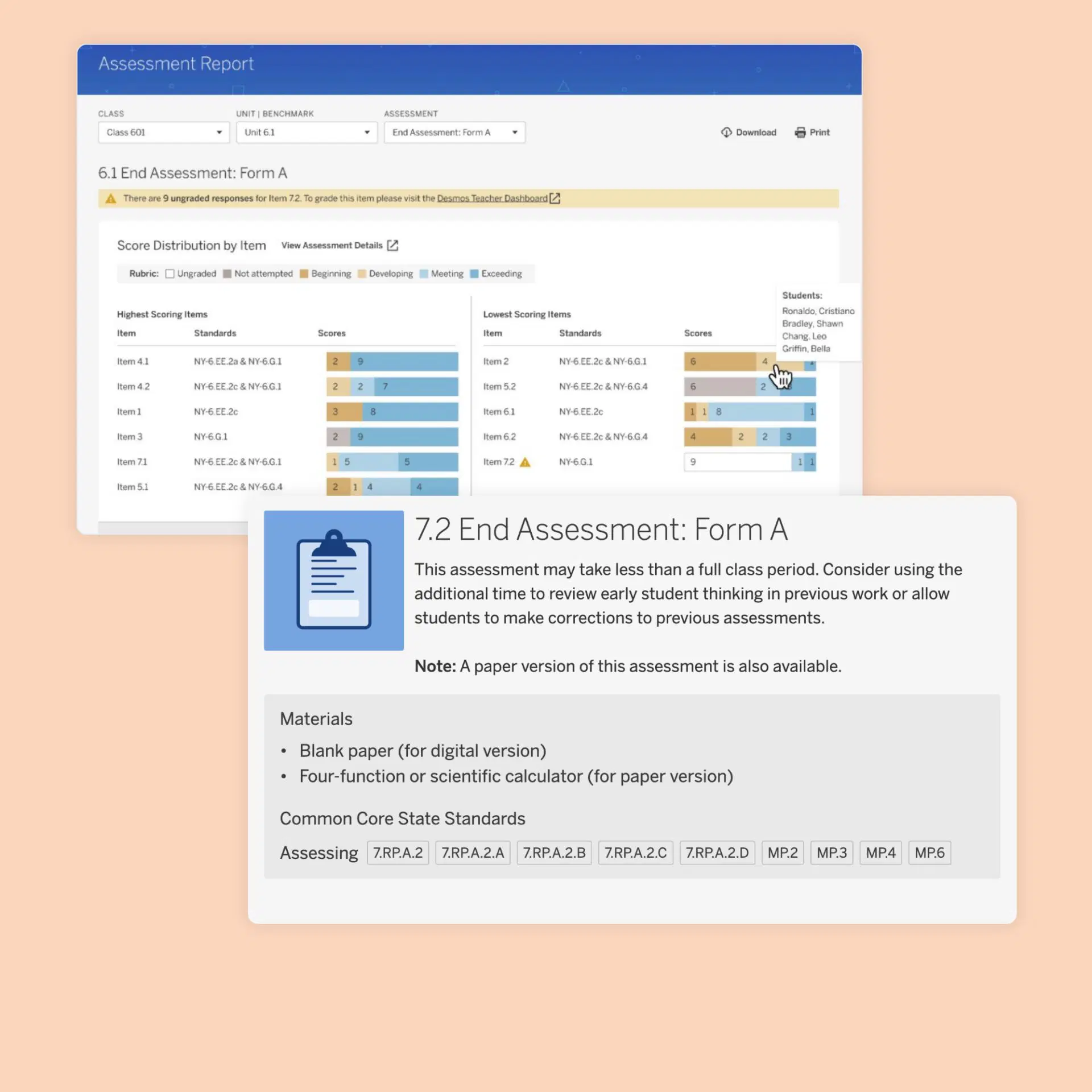The height and width of the screenshot is (1092, 1092).
Task: Click View Assessment Details
Action: coord(332,245)
